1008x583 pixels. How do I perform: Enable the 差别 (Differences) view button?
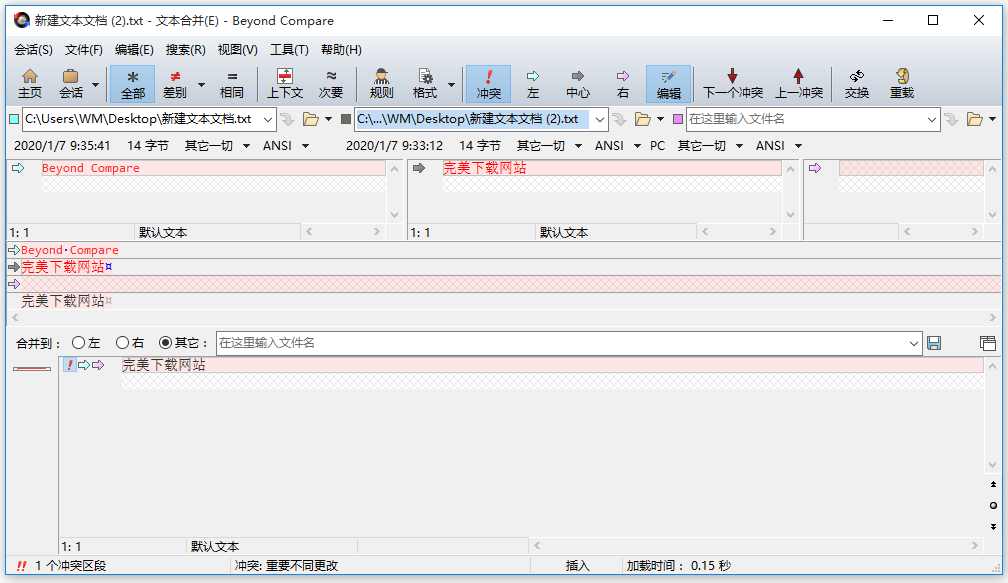pyautogui.click(x=176, y=84)
